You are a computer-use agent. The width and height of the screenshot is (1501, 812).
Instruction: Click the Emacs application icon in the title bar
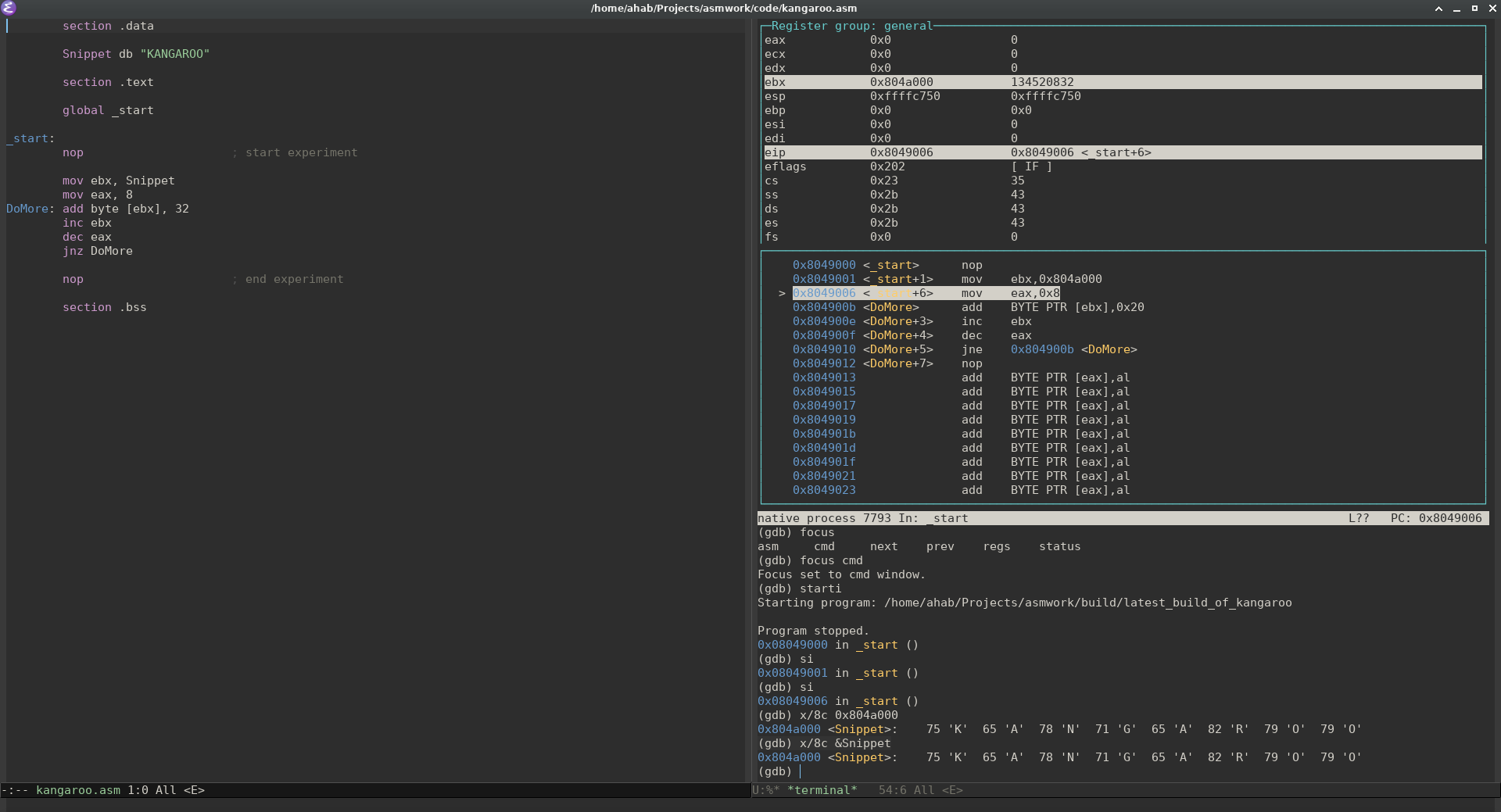pyautogui.click(x=9, y=9)
